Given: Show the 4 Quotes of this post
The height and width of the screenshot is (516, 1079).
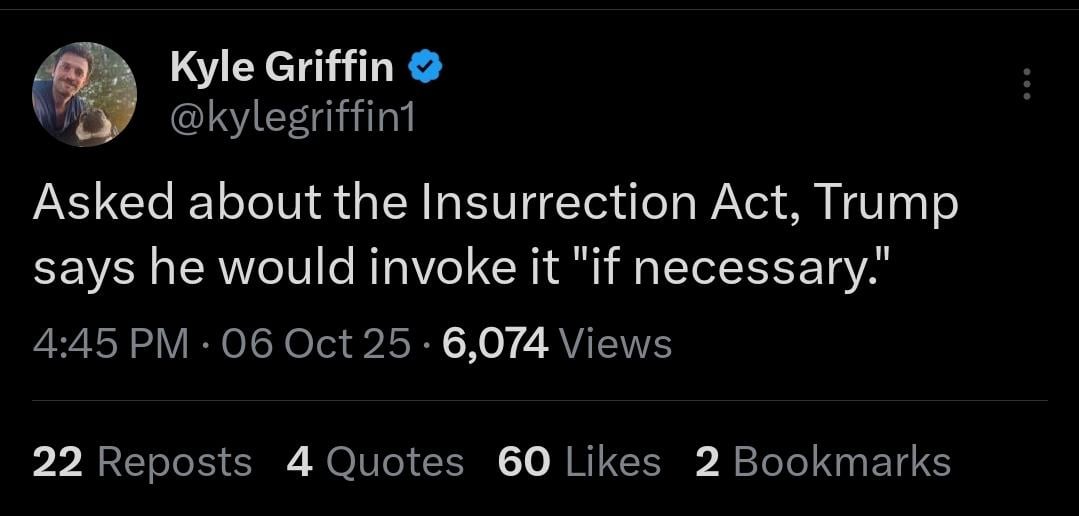Looking at the screenshot, I should click(x=375, y=462).
